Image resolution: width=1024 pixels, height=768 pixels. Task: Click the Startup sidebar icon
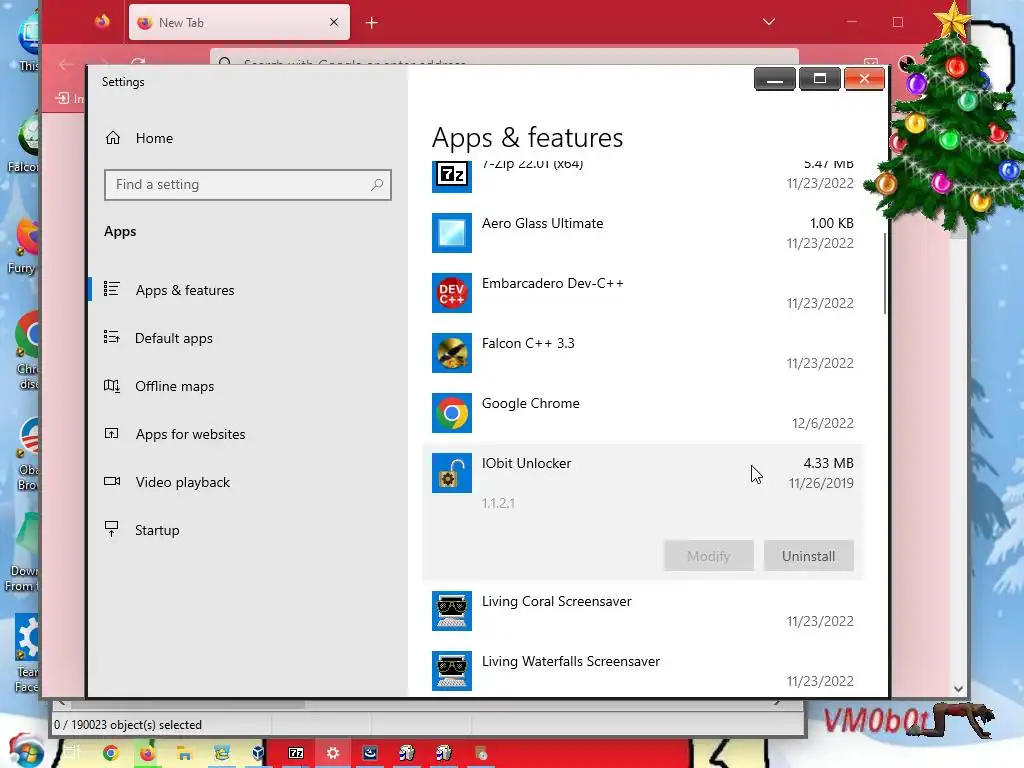coord(112,529)
